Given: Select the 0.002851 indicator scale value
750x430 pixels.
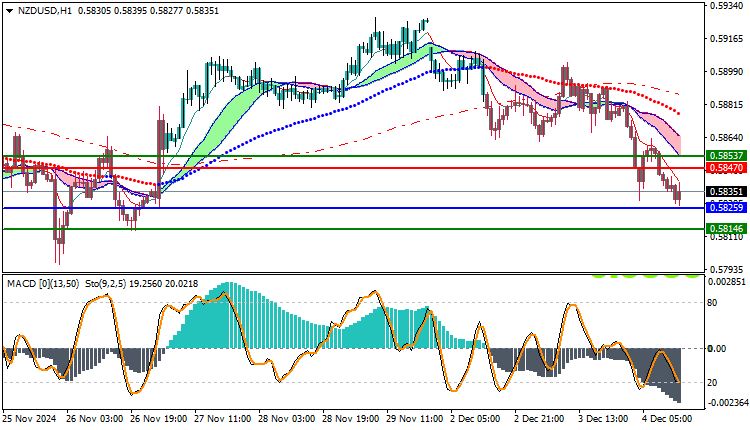Looking at the screenshot, I should (727, 282).
